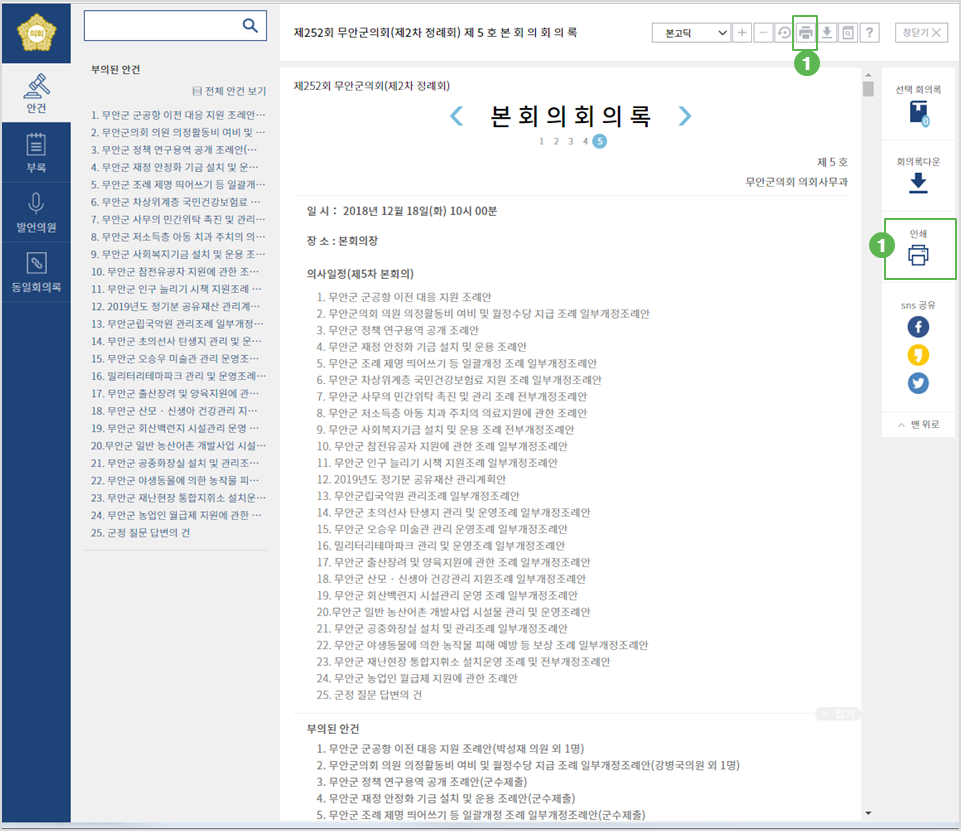Open sidebar item 18. 무안군 산모·신생아

175,411
